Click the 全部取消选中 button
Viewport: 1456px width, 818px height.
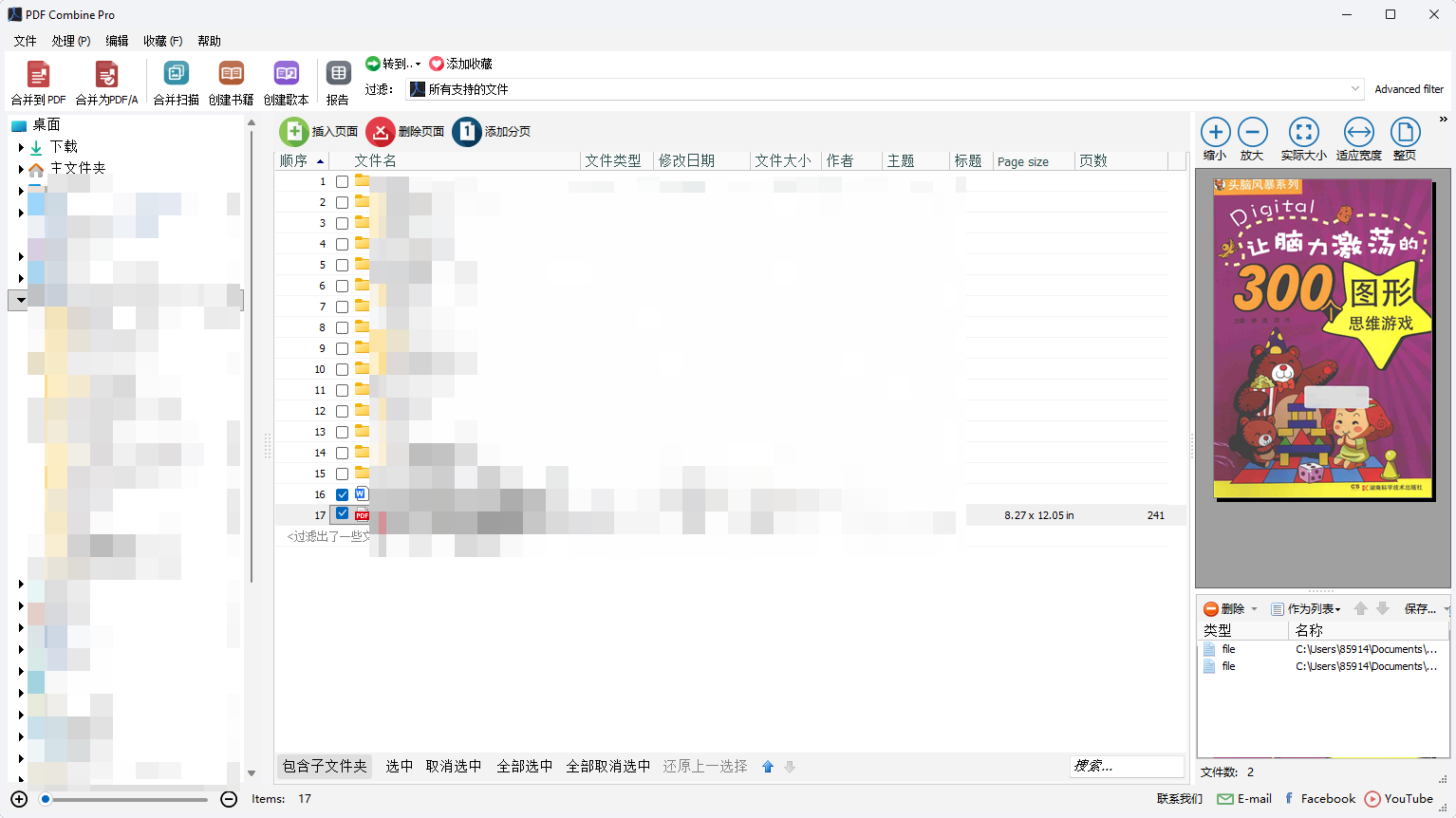pos(608,766)
